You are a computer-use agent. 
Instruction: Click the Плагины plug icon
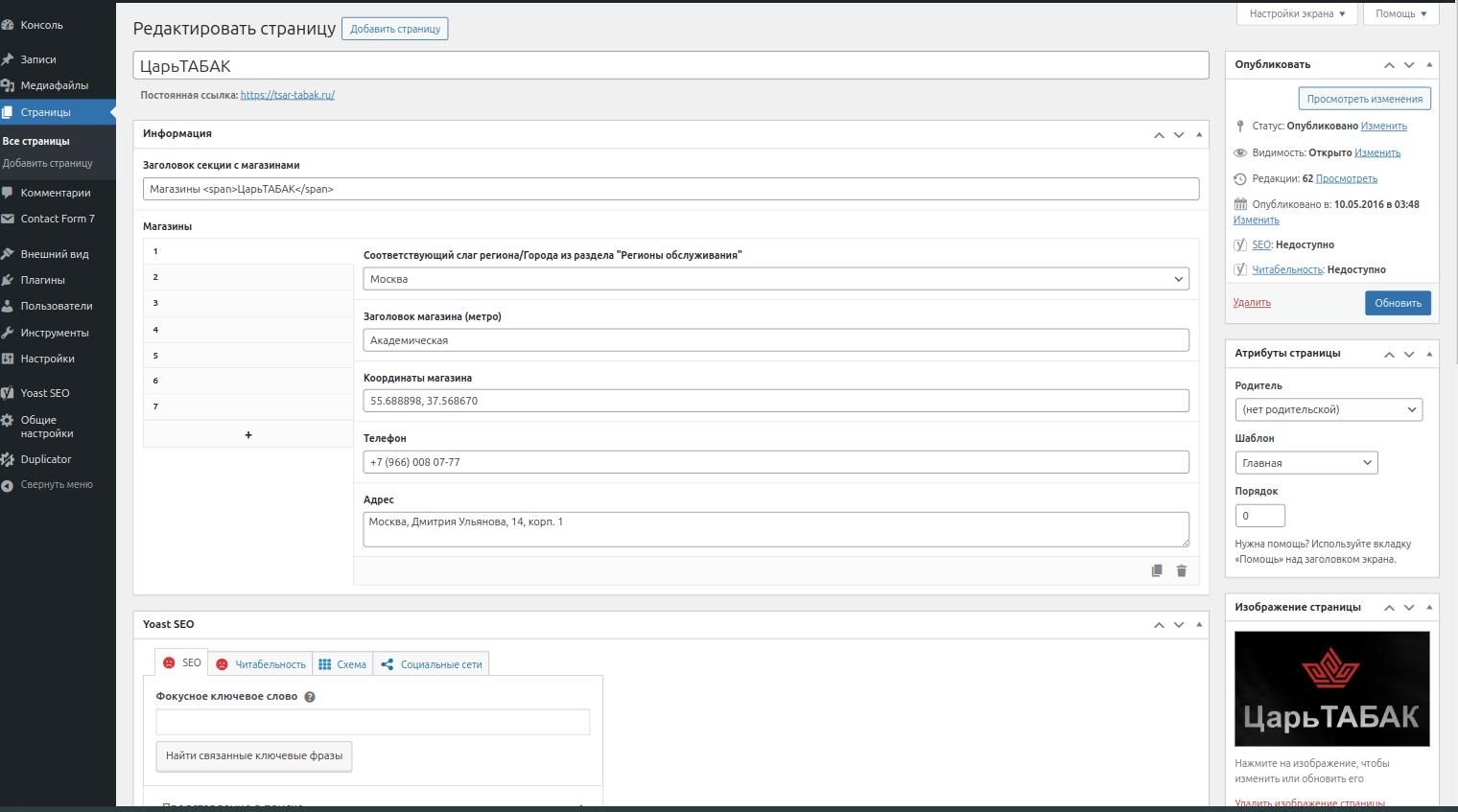(x=8, y=280)
